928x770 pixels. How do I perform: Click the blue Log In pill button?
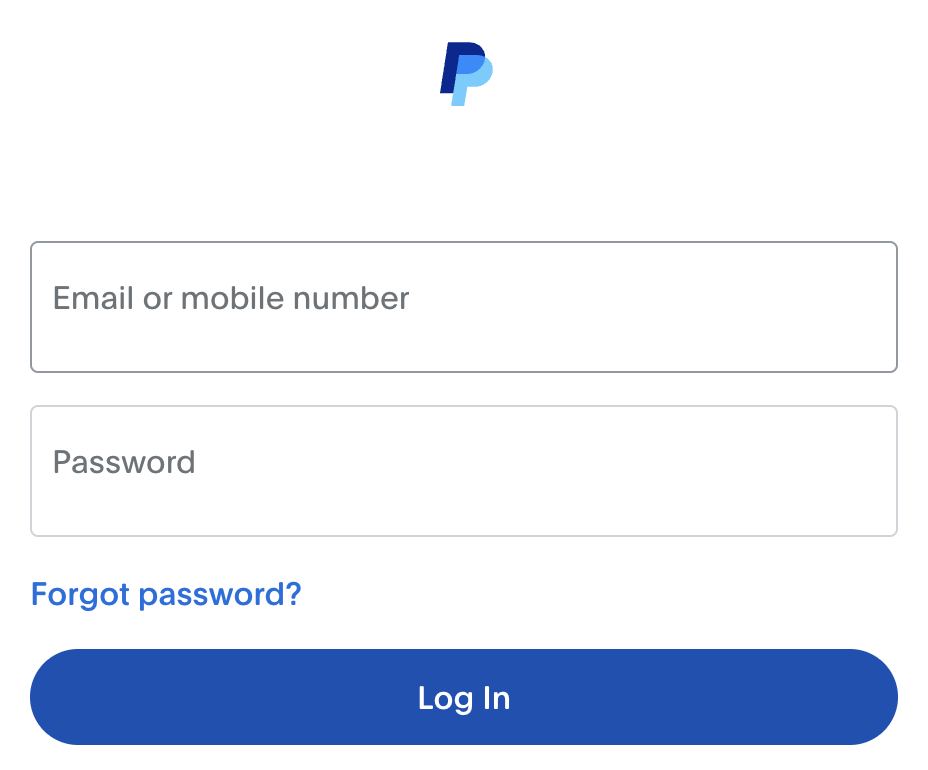pyautogui.click(x=464, y=697)
